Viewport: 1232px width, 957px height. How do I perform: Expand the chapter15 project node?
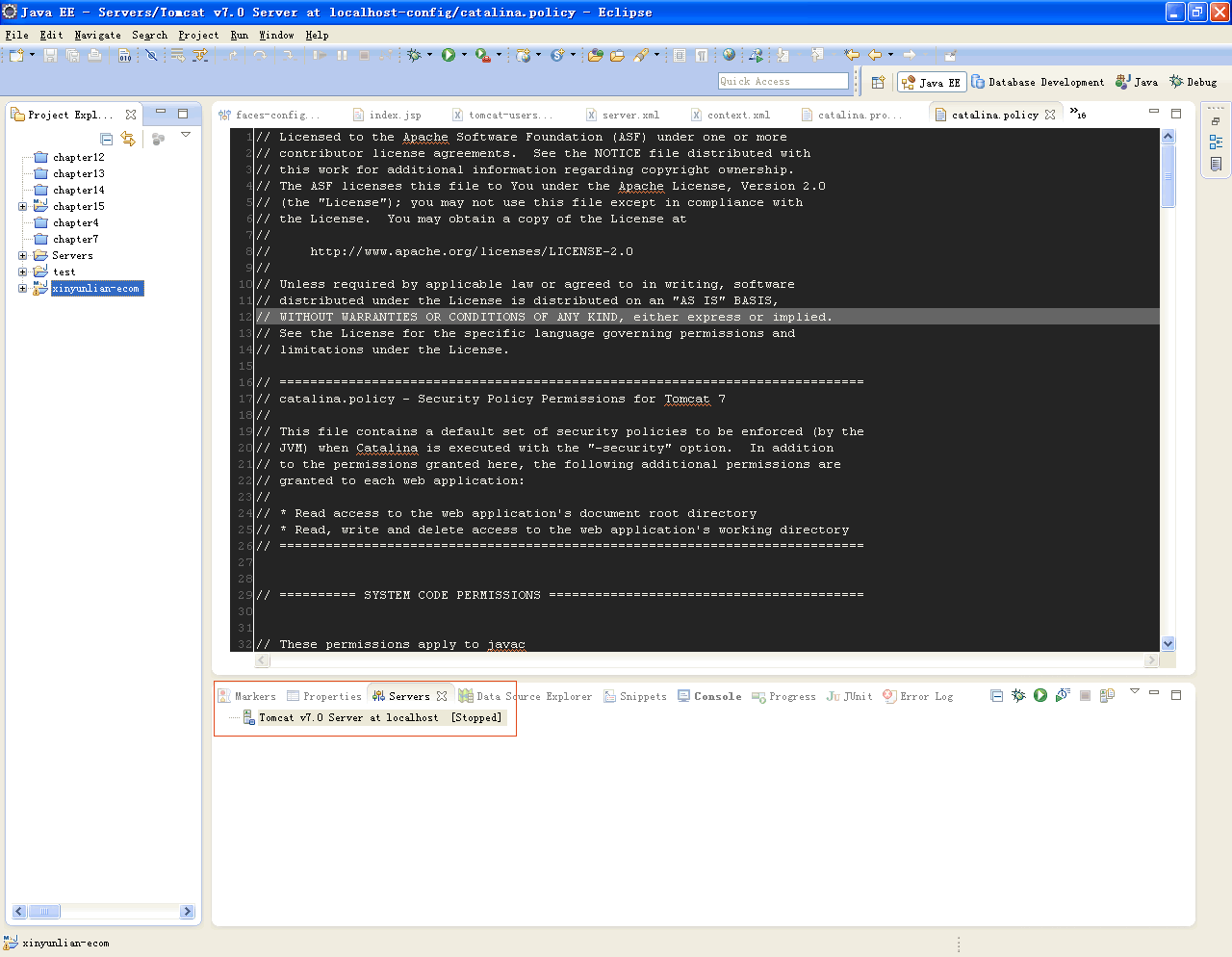tap(22, 206)
